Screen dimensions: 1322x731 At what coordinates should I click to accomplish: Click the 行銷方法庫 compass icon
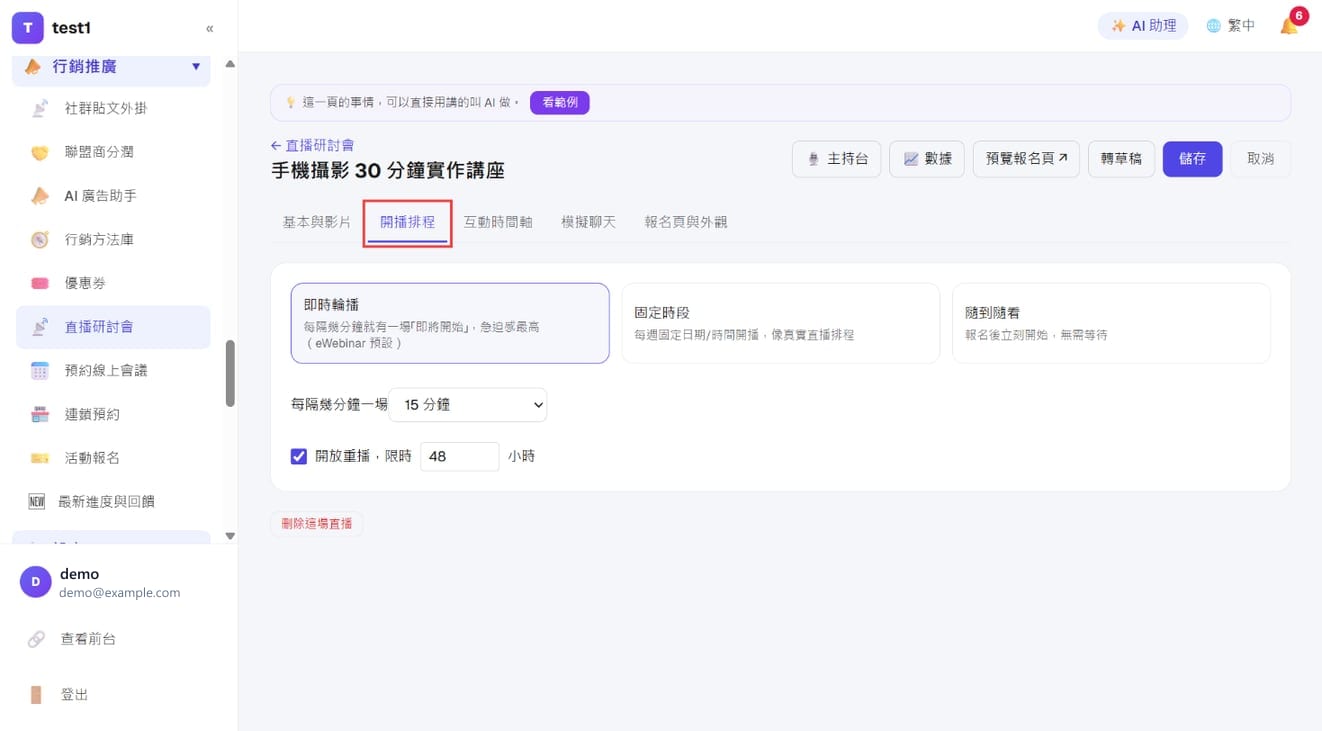point(40,239)
